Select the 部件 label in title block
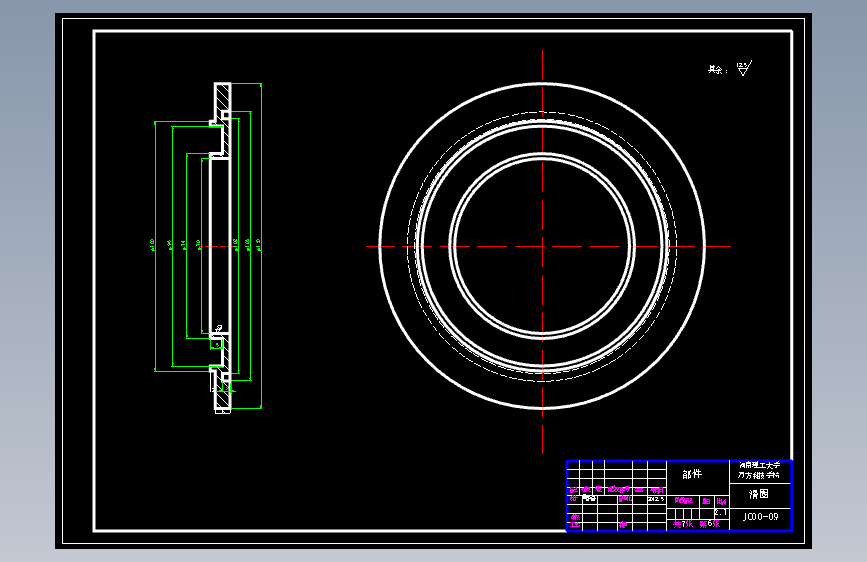867x562 pixels. click(x=692, y=474)
